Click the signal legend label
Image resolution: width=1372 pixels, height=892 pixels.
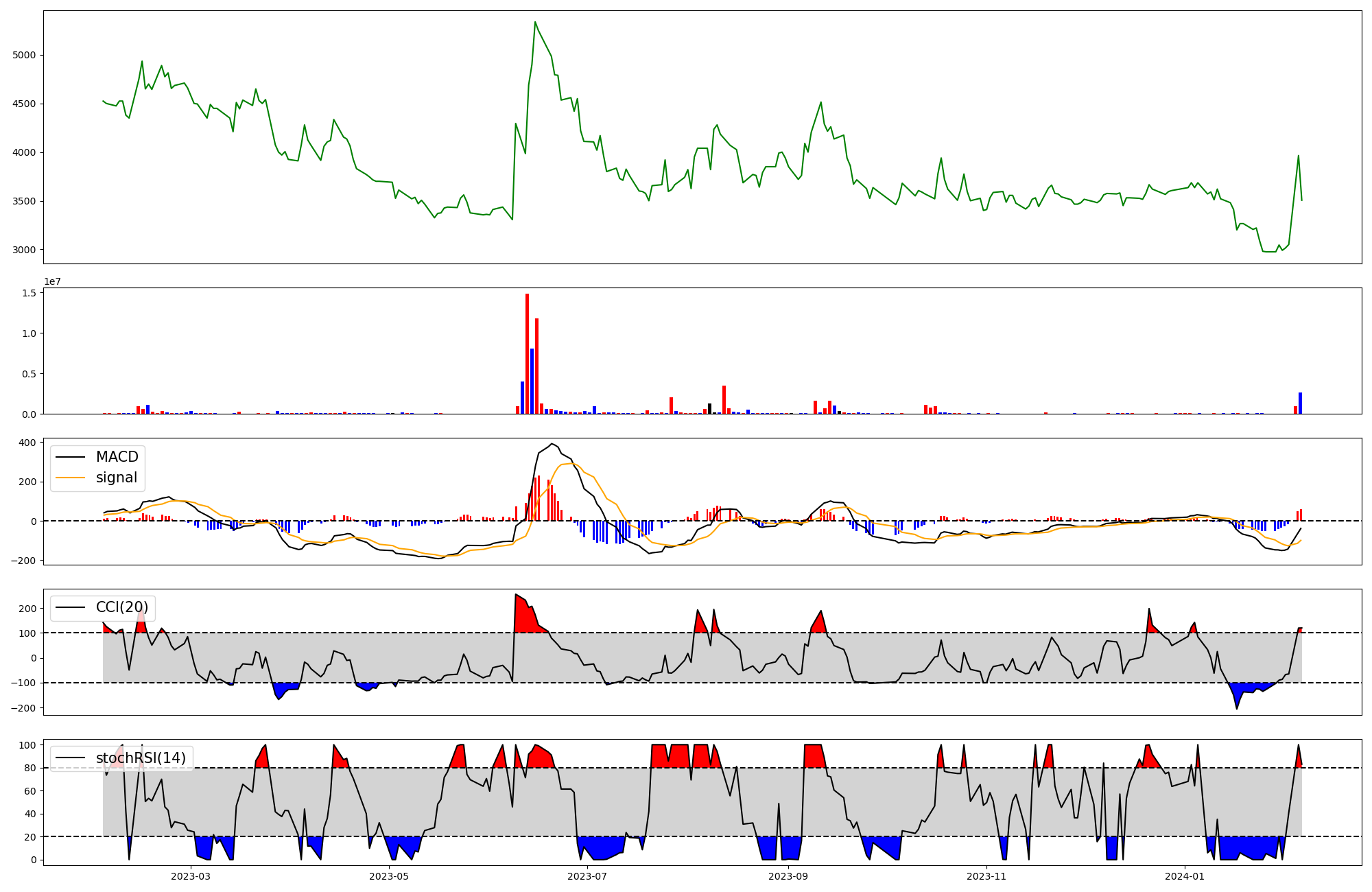[117, 478]
